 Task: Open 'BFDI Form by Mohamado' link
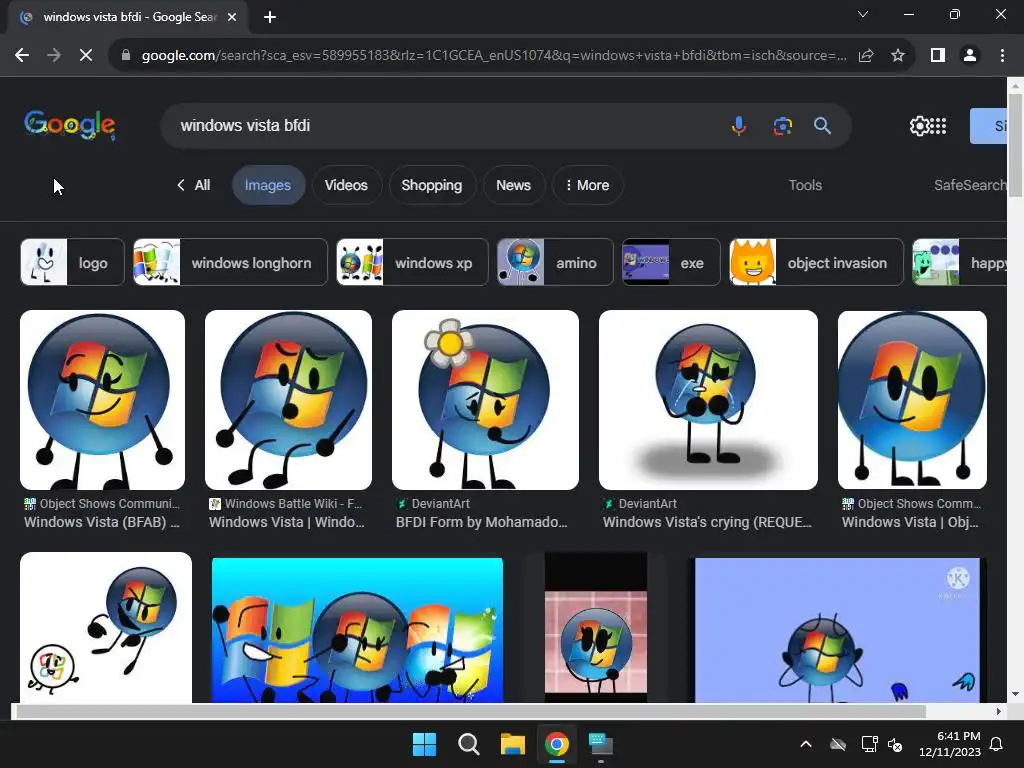coord(481,522)
